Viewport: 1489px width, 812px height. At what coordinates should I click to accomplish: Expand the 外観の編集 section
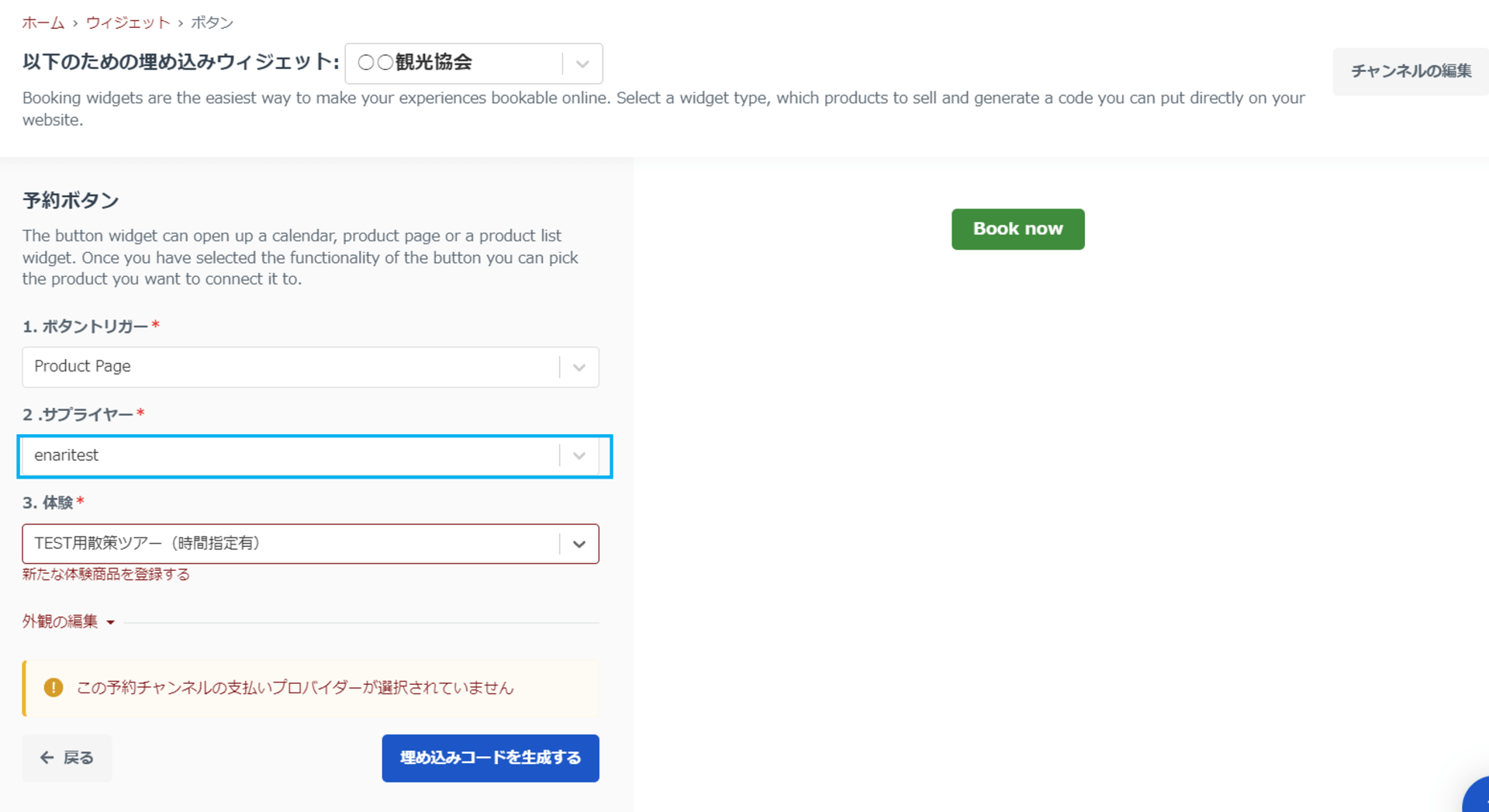tap(60, 622)
